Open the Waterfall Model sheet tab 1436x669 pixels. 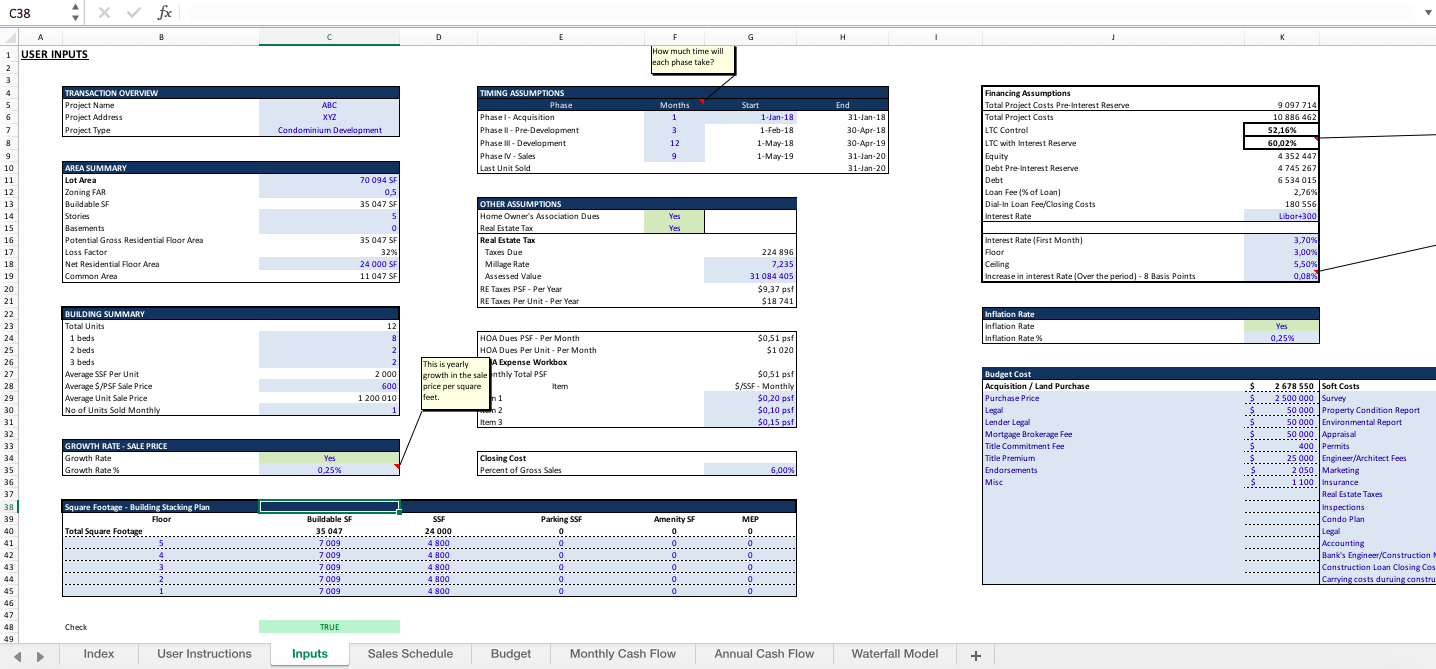[x=893, y=654]
